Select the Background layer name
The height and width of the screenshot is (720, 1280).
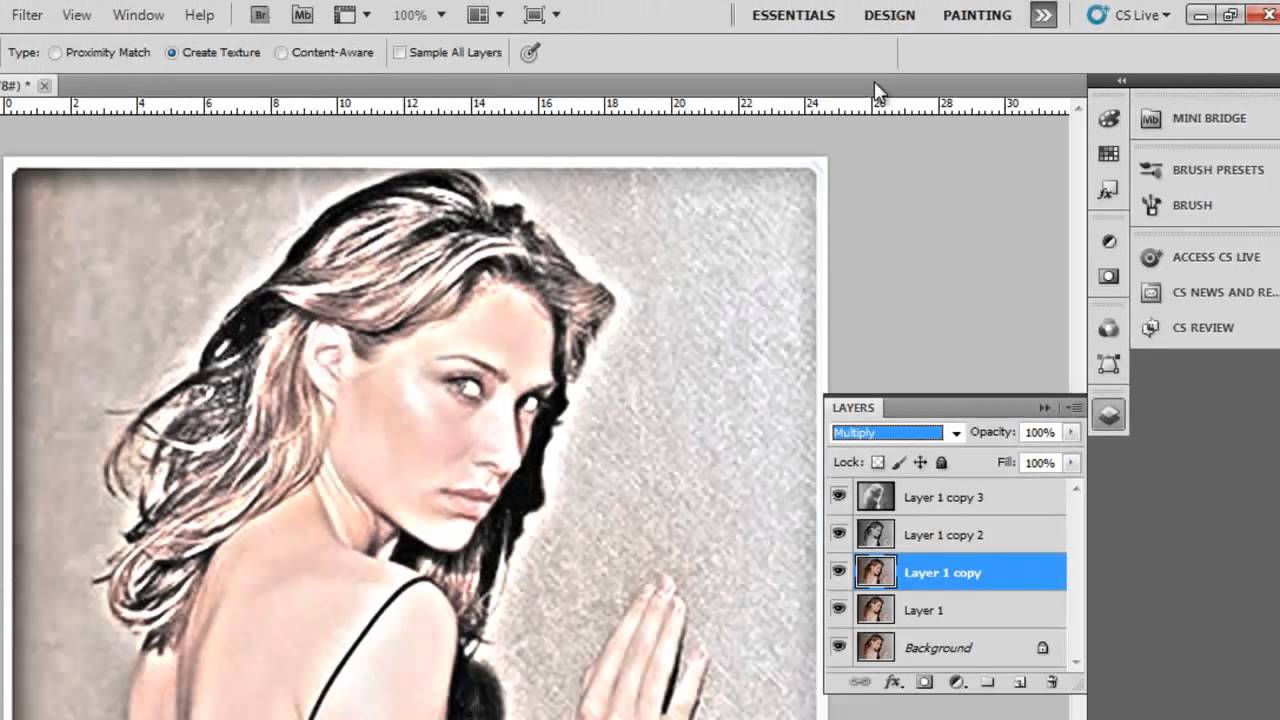(938, 648)
